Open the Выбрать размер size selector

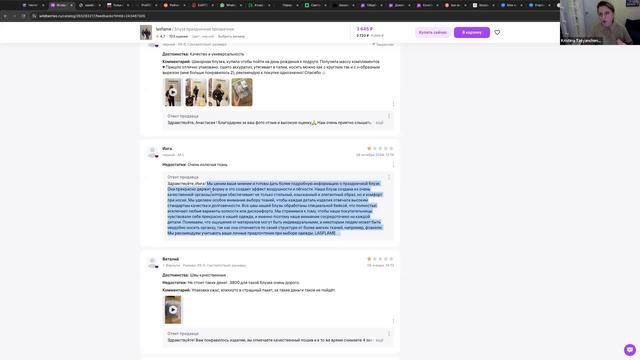pos(231,36)
